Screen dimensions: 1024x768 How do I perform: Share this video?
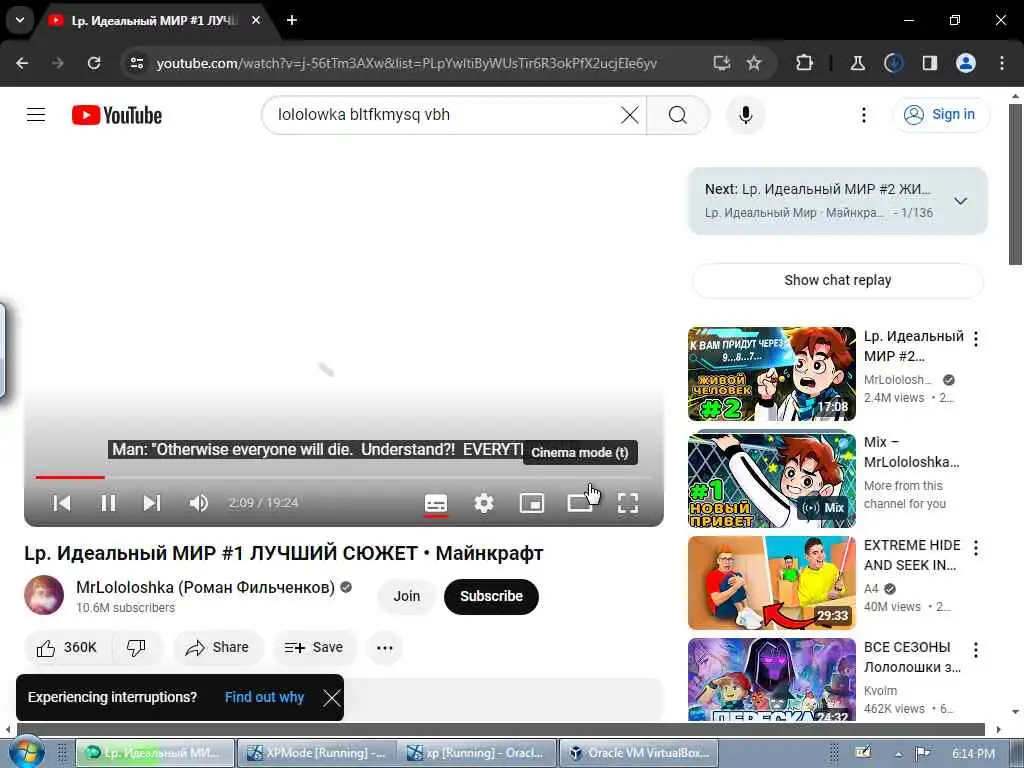click(x=217, y=648)
